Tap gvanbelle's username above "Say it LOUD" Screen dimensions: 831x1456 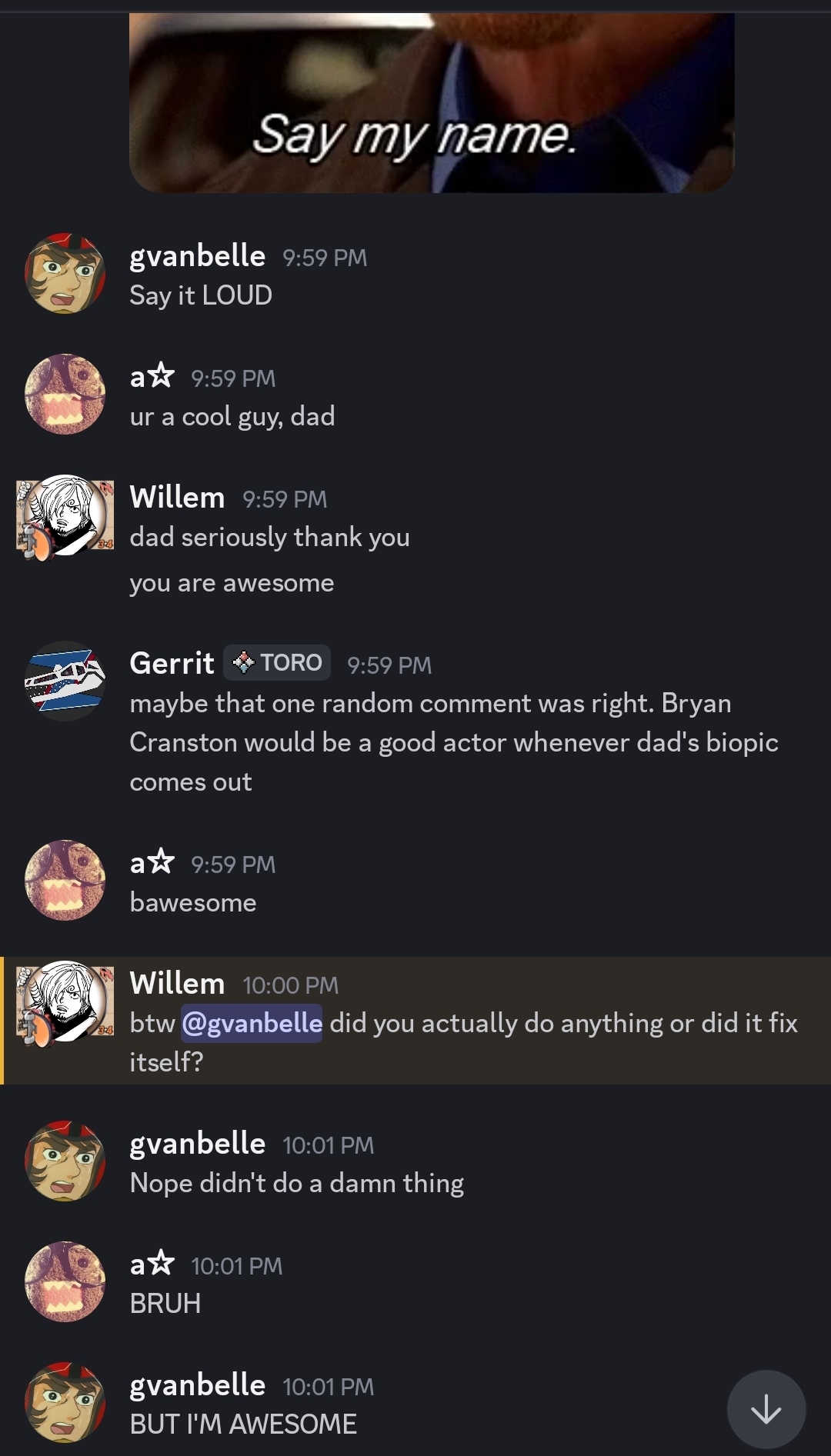coord(197,256)
